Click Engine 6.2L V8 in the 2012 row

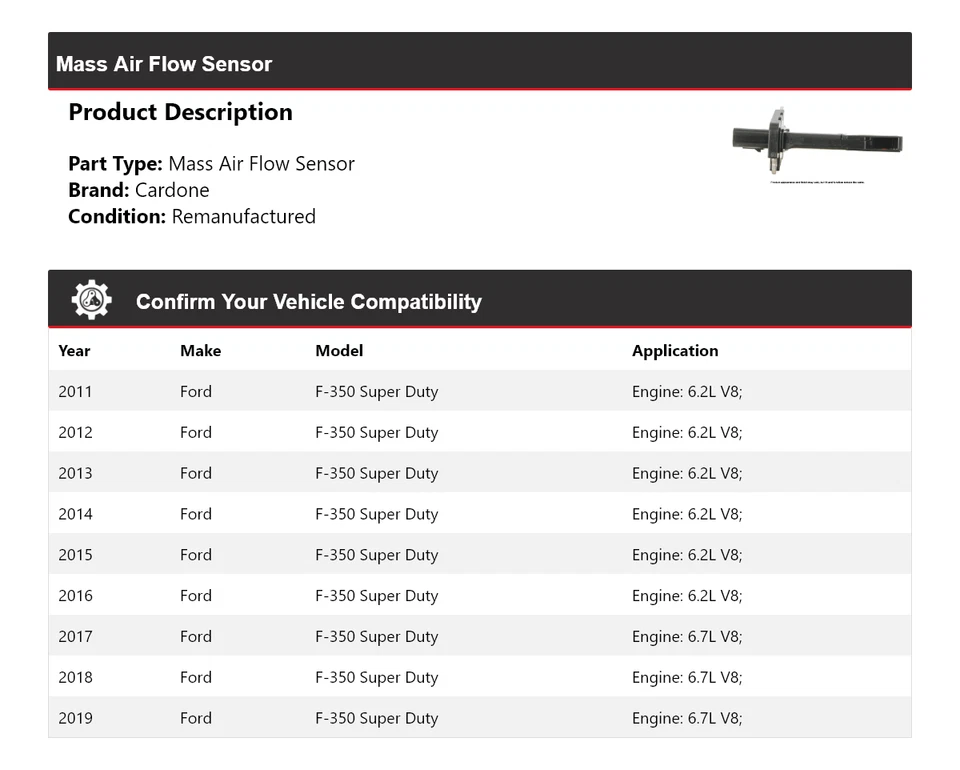[687, 433]
